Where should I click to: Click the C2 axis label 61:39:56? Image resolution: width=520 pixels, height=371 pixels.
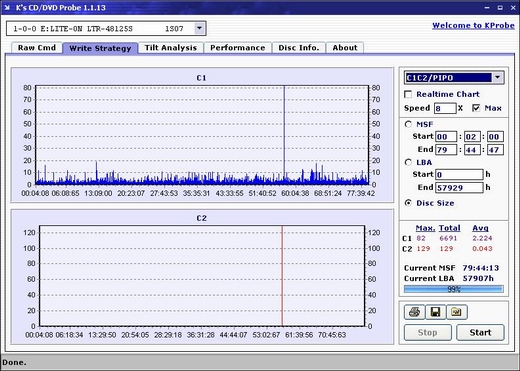click(299, 335)
